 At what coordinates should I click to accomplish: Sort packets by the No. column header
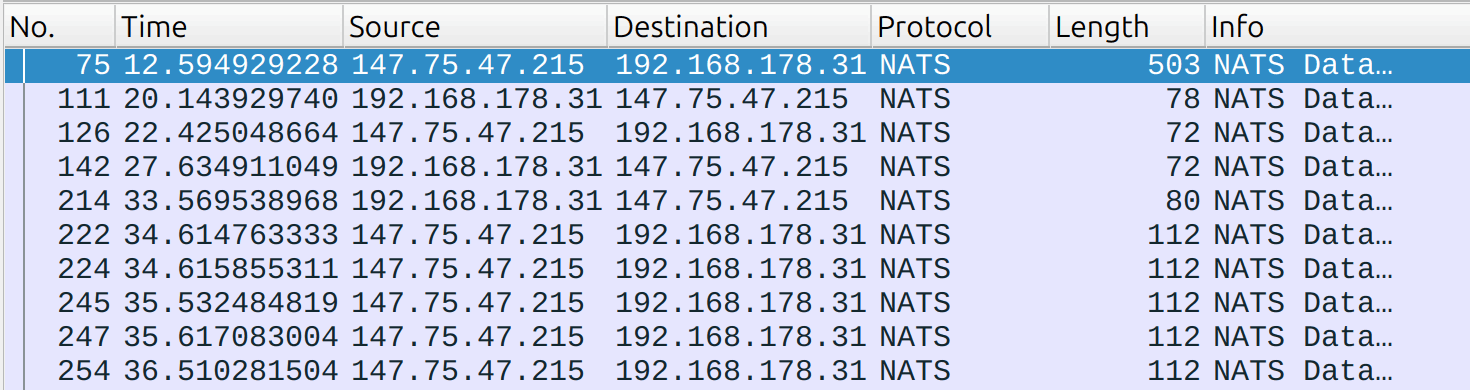tap(60, 26)
